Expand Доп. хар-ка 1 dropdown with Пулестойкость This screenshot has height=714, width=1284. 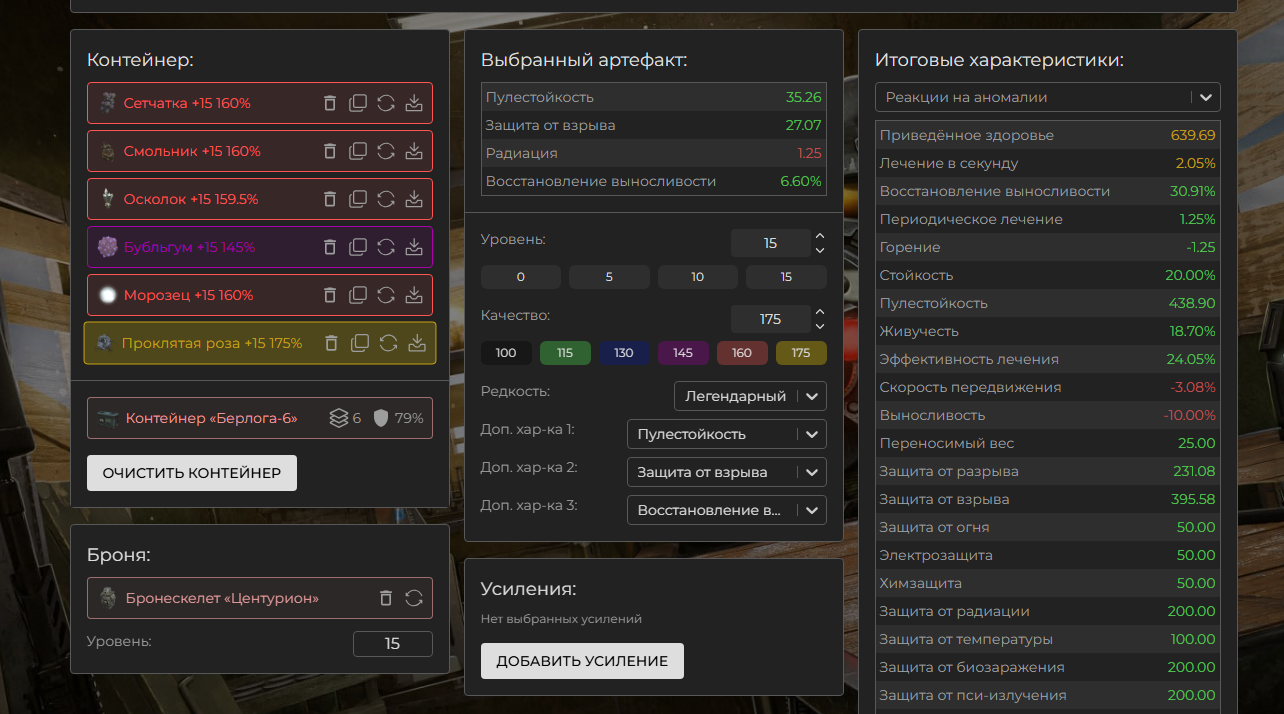point(726,434)
